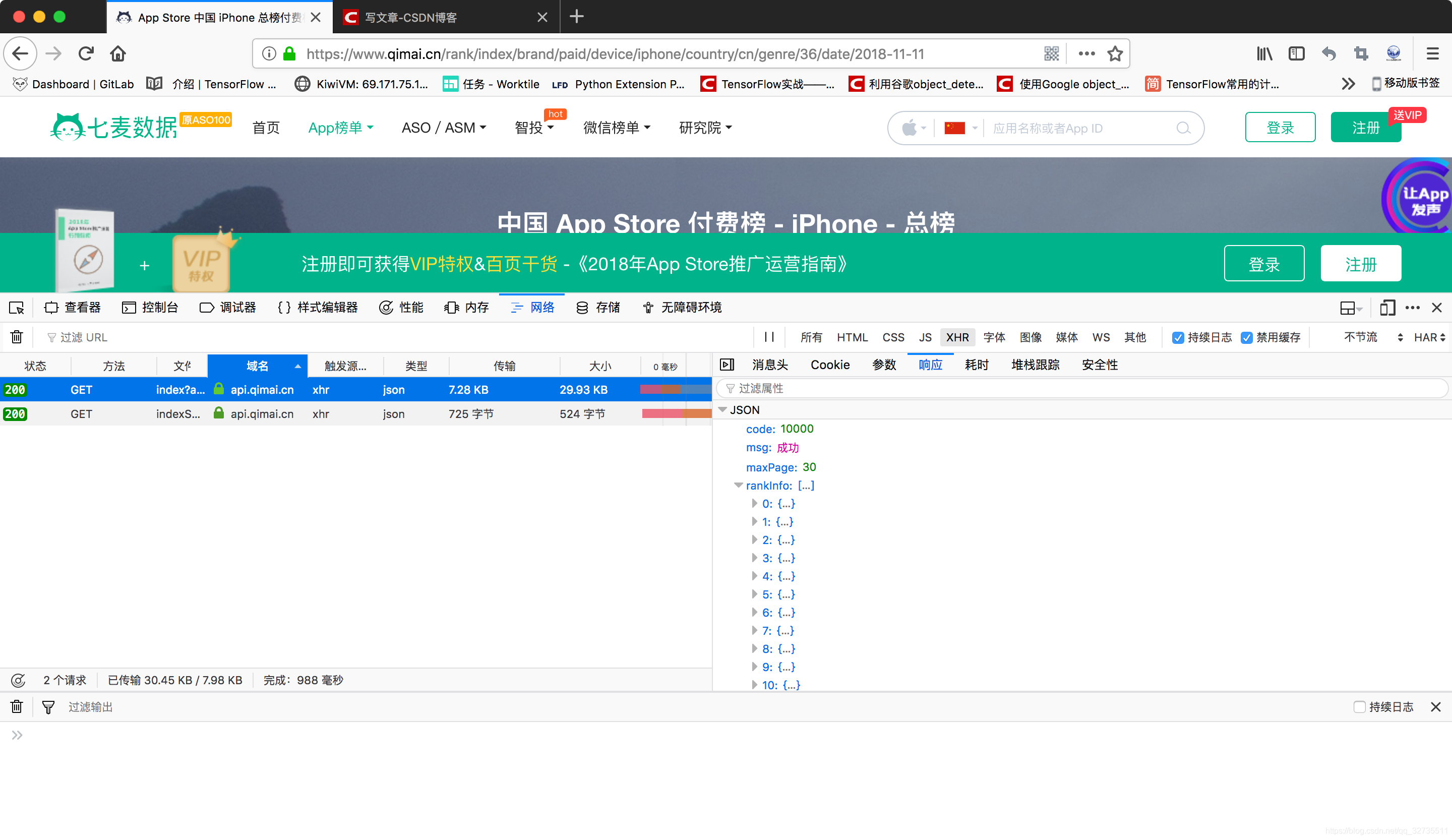1452x840 pixels.
Task: Toggle CSS request filter
Action: point(893,338)
